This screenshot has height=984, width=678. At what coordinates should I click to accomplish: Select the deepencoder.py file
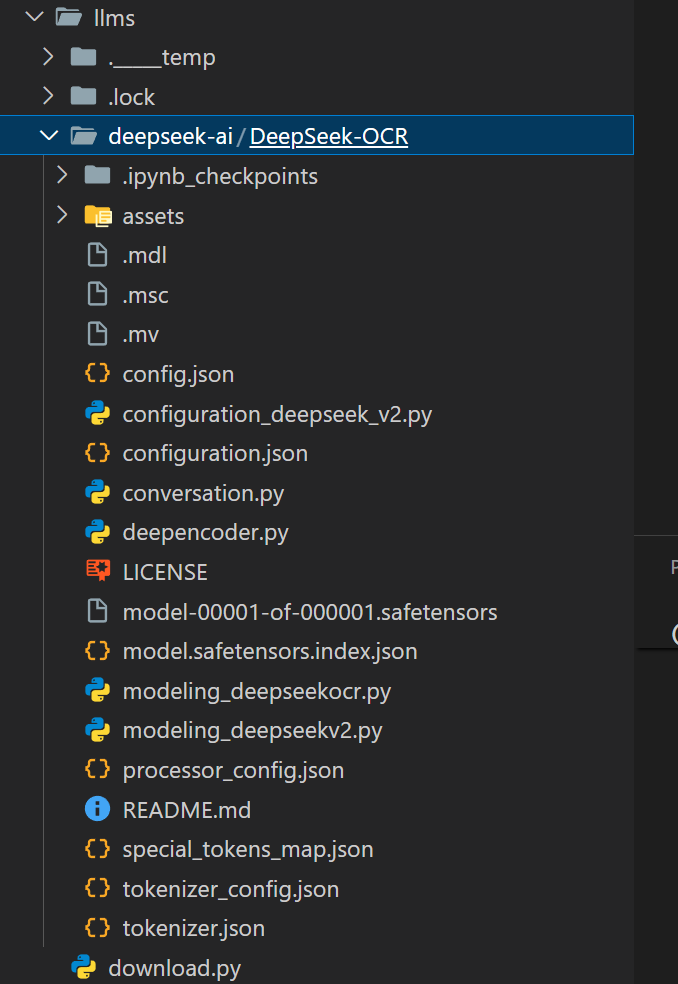205,533
